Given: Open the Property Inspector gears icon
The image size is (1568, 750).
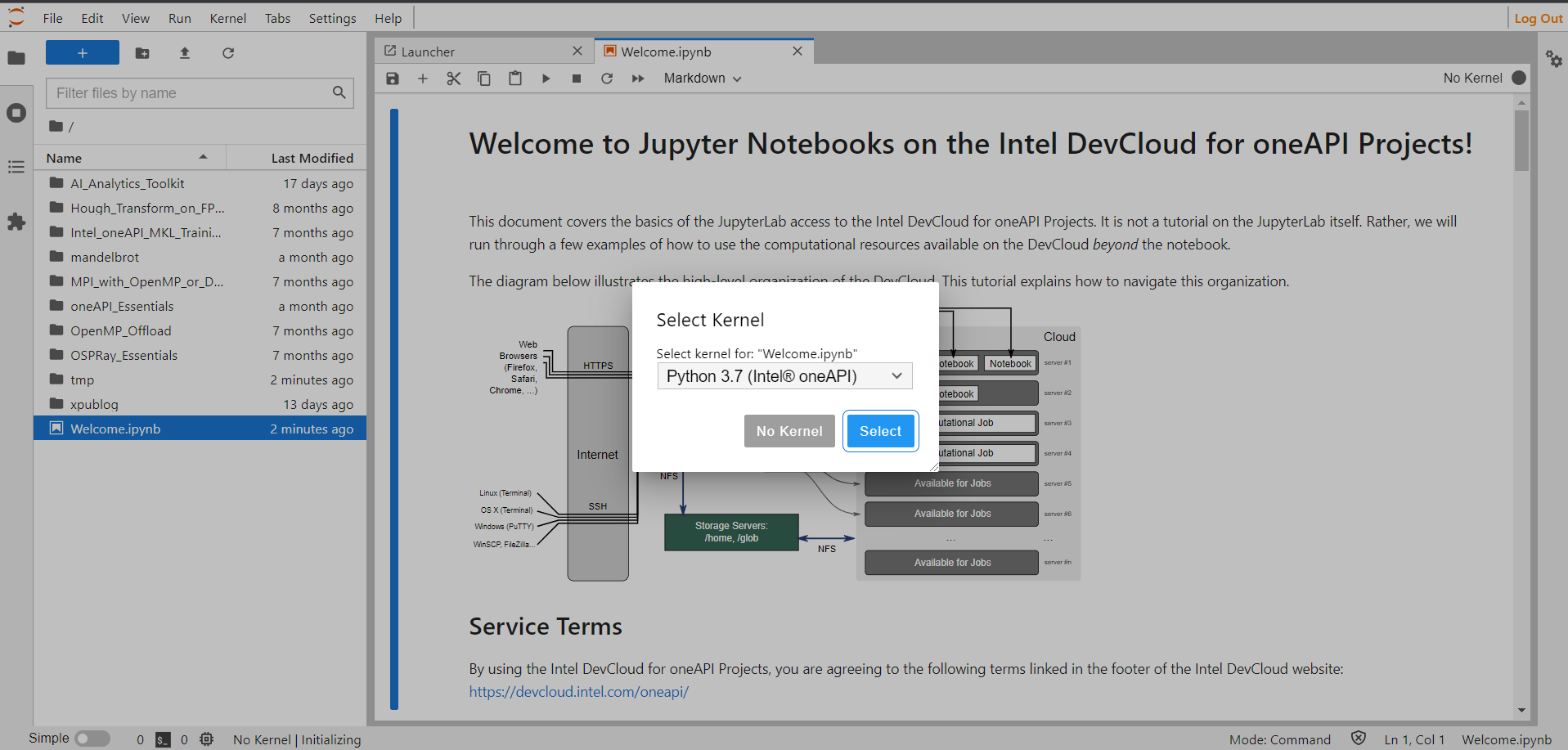Looking at the screenshot, I should tap(1553, 59).
